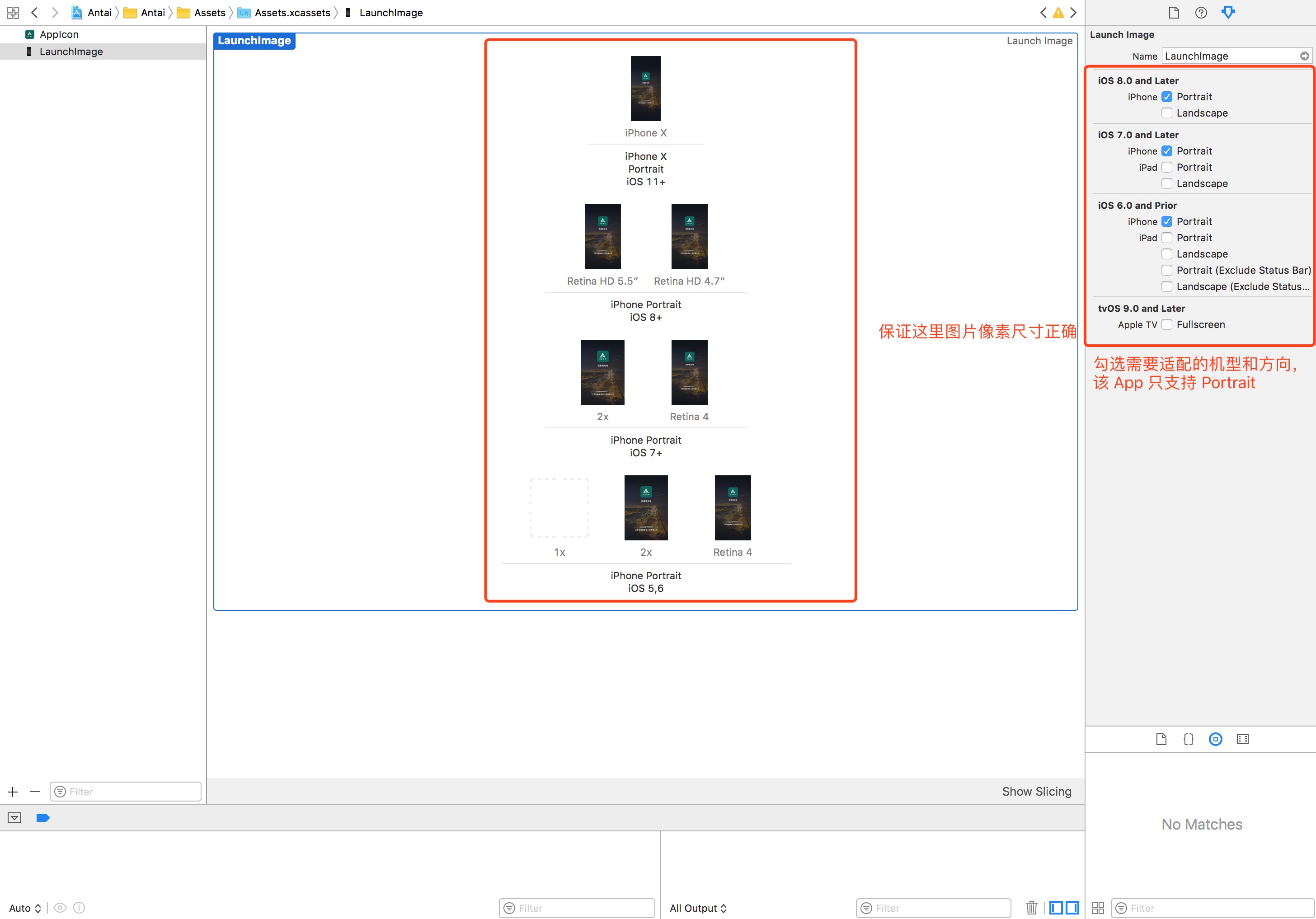This screenshot has width=1316, height=919.
Task: Open the Quick Help inspector icon
Action: [1201, 13]
